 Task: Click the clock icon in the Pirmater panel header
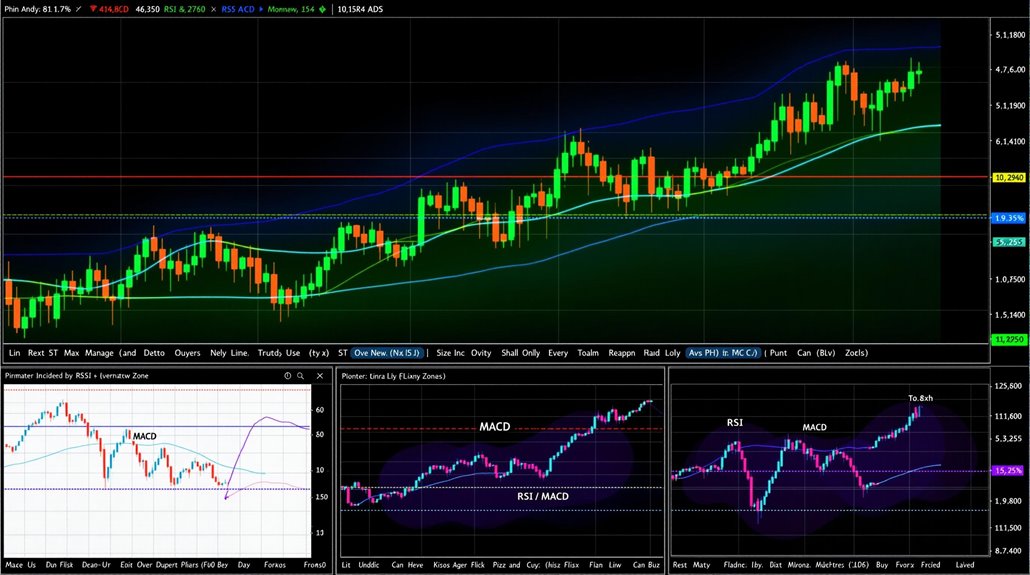[x=287, y=376]
